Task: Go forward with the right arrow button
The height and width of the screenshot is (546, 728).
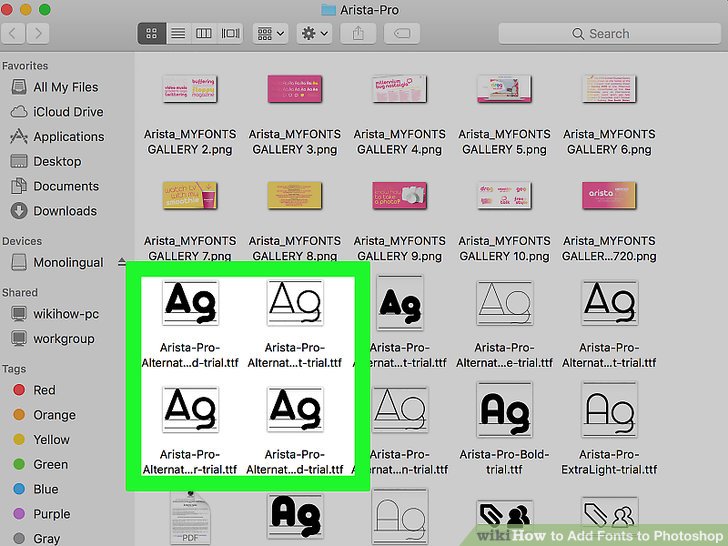Action: [38, 33]
